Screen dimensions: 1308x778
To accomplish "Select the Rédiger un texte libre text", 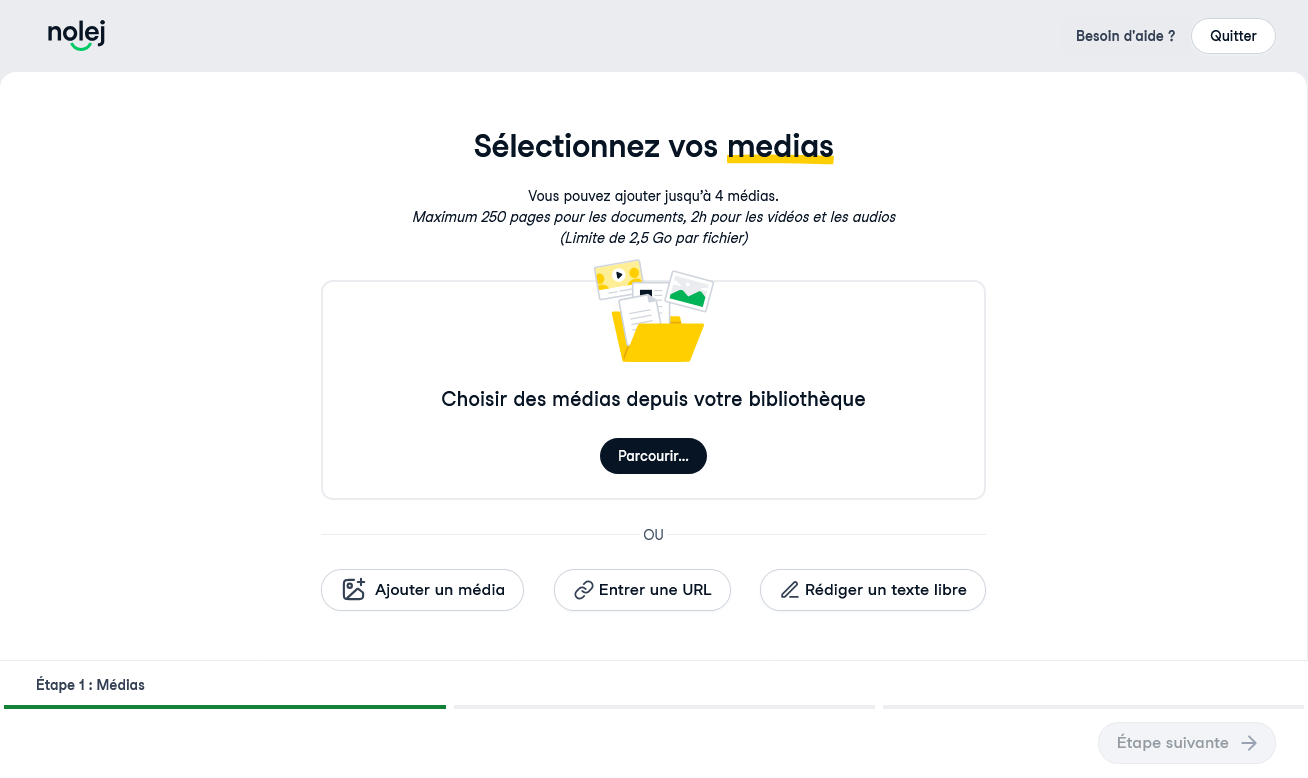I will 886,590.
